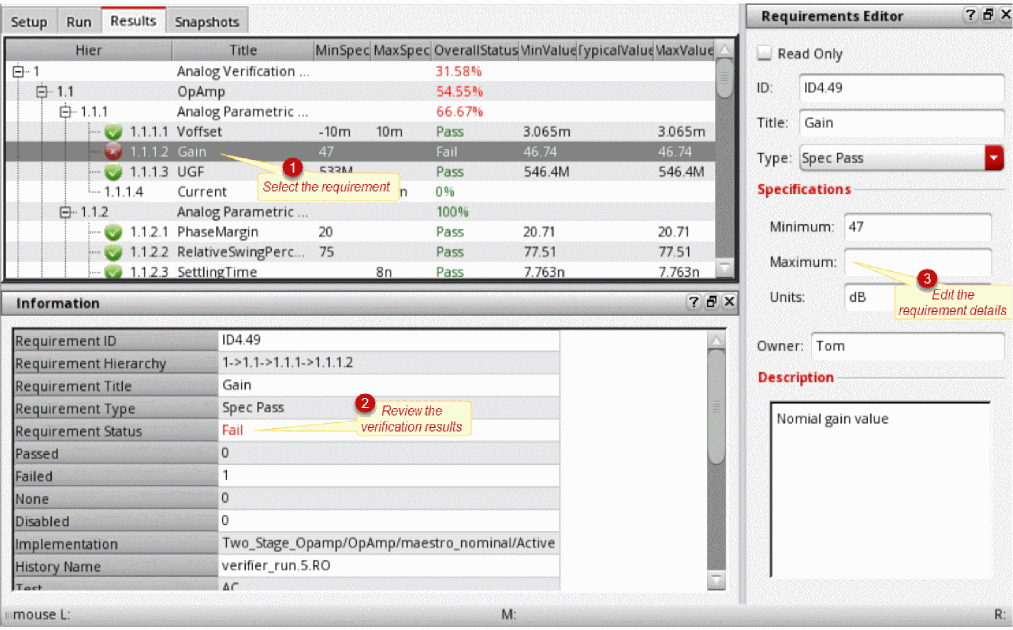
Task: Click the 31.58% overall status value
Action: (x=459, y=72)
